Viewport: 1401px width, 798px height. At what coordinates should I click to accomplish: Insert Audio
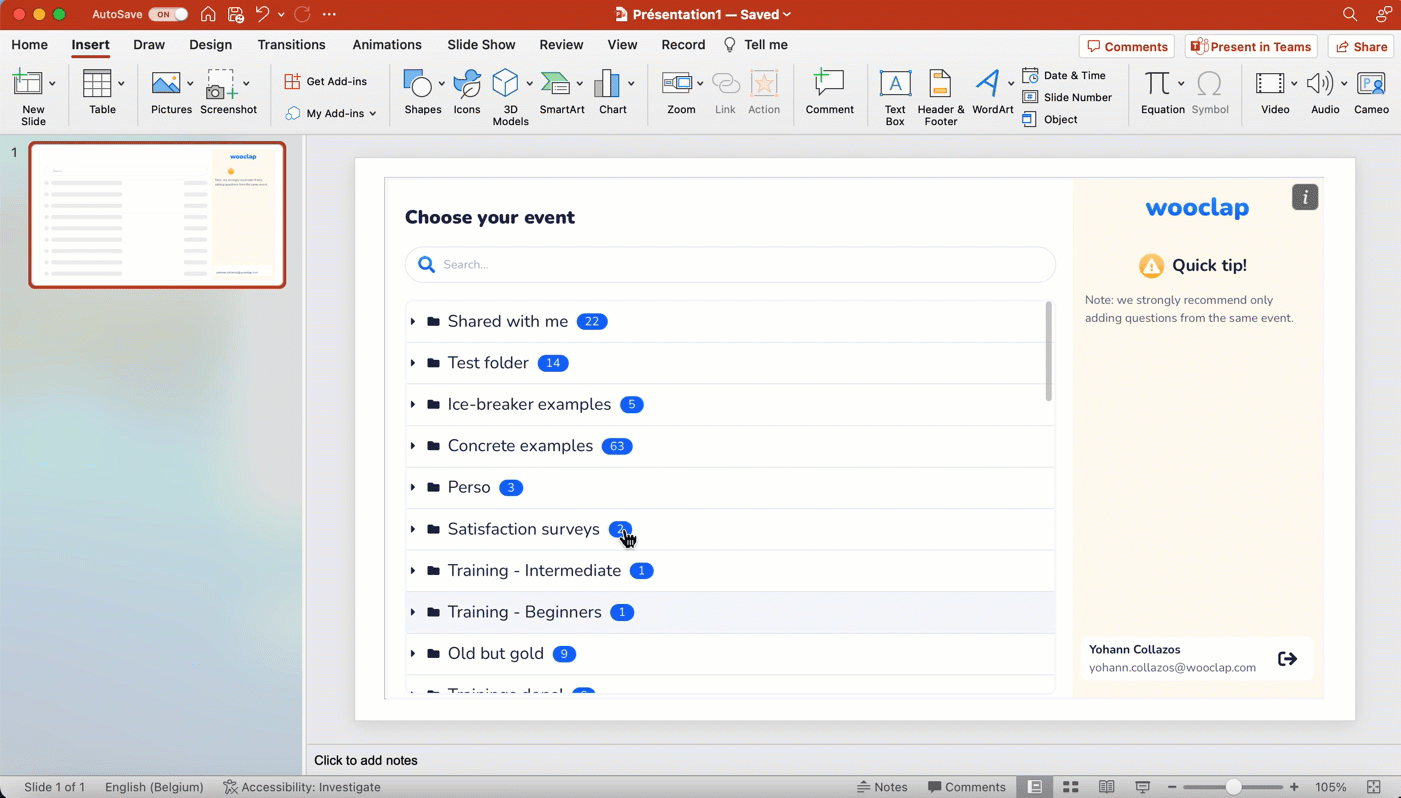click(x=1325, y=92)
